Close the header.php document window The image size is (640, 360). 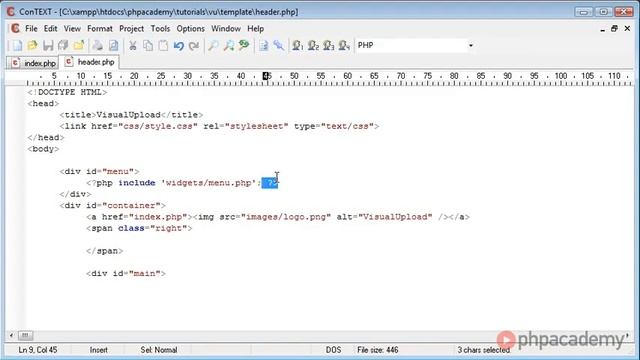(x=627, y=29)
